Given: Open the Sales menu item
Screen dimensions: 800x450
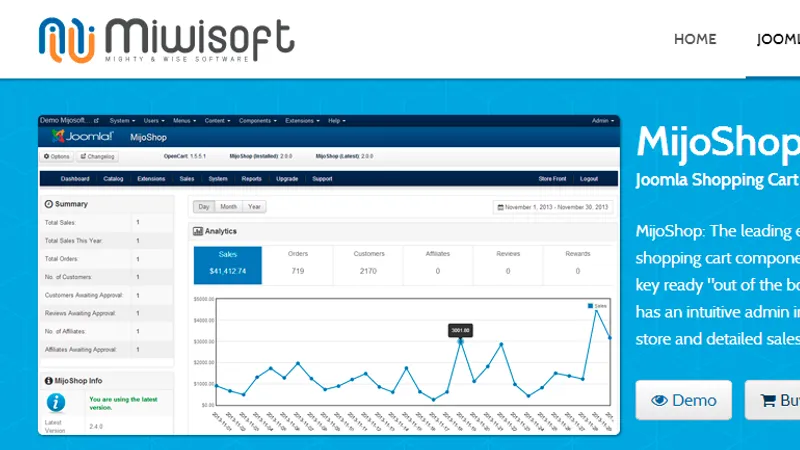Looking at the screenshot, I should pos(187,179).
